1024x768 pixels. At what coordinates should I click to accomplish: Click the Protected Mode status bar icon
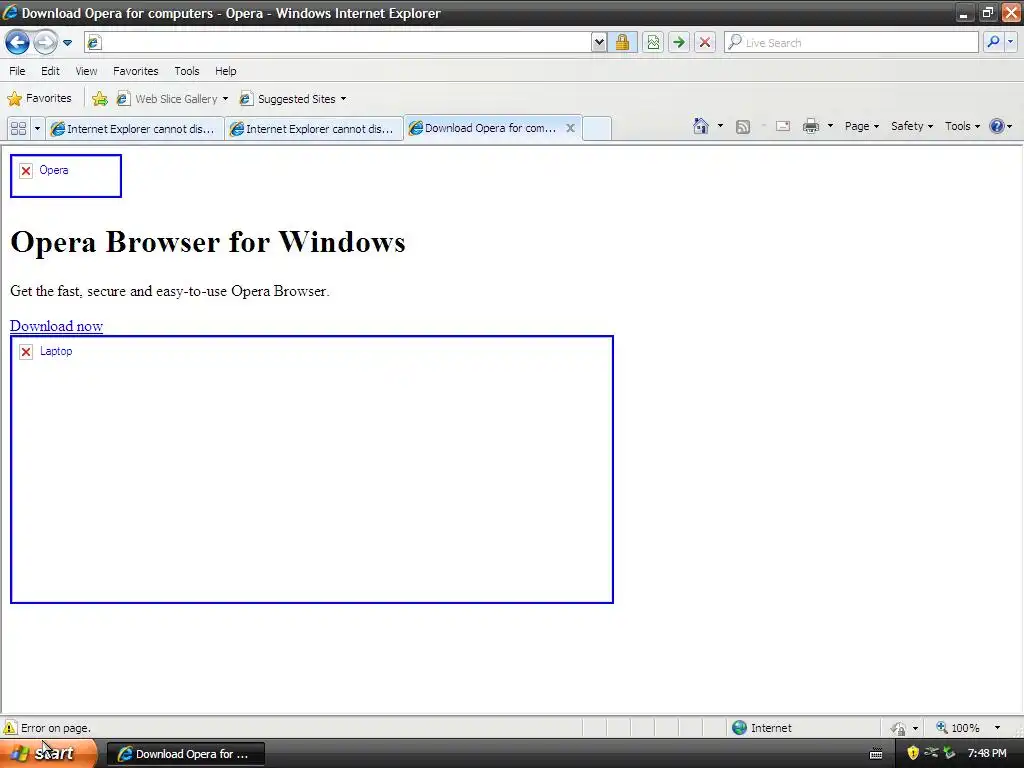(x=899, y=728)
